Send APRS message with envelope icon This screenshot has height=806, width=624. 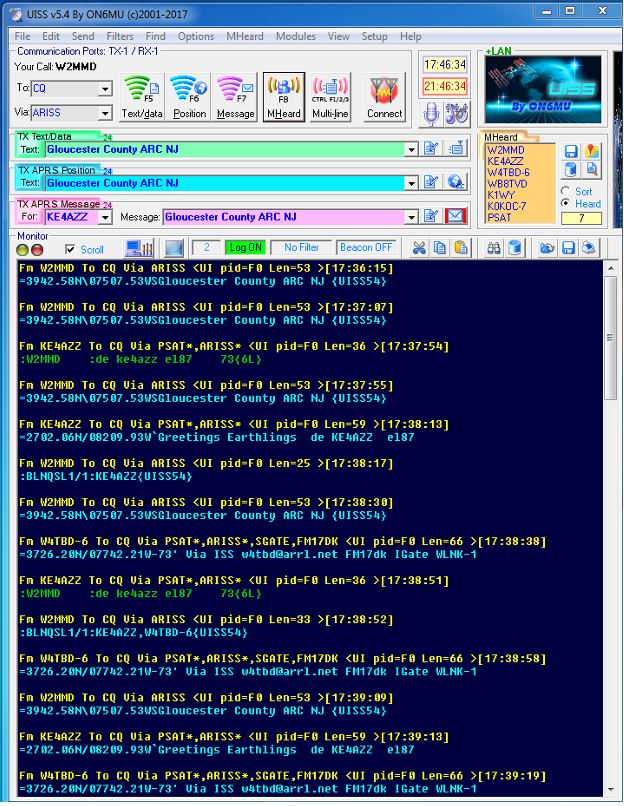(455, 216)
